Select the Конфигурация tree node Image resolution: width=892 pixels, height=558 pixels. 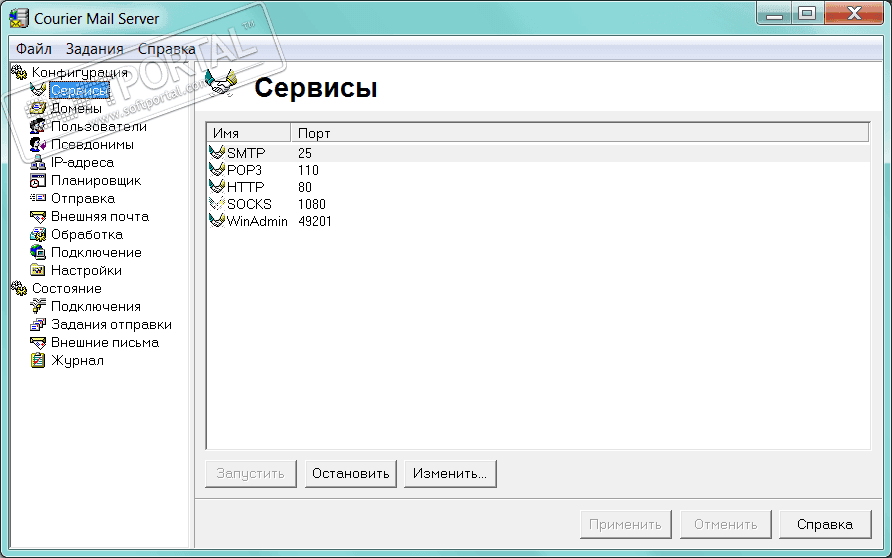point(80,72)
